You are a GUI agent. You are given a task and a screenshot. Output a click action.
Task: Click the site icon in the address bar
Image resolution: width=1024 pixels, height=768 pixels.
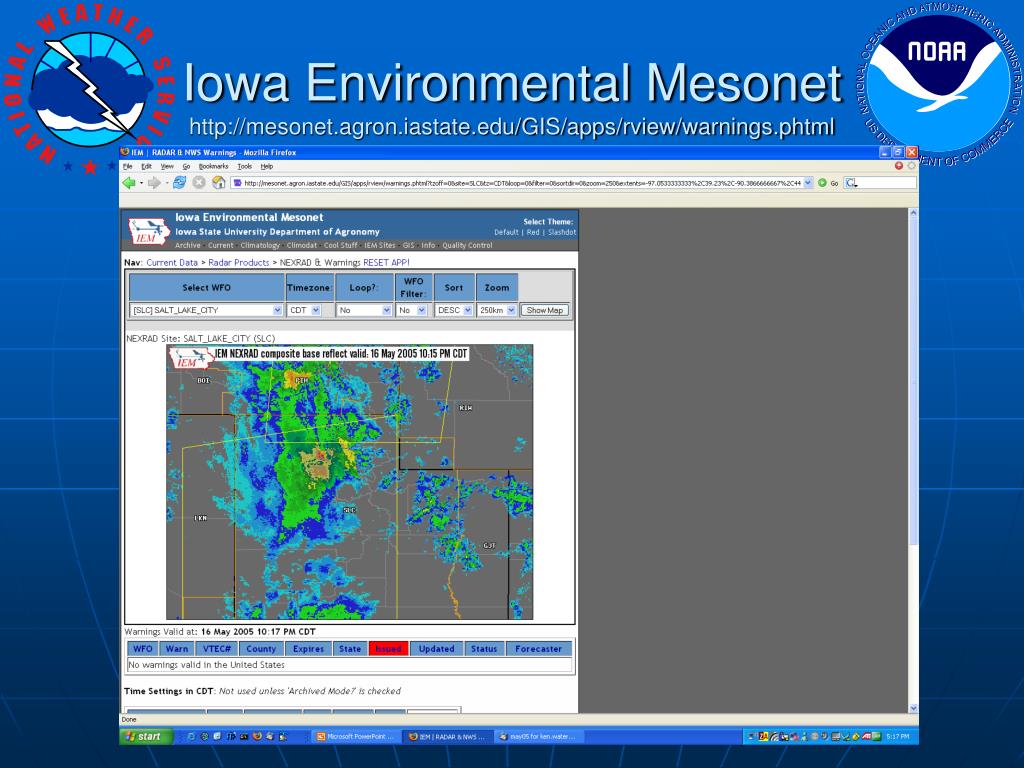(238, 184)
